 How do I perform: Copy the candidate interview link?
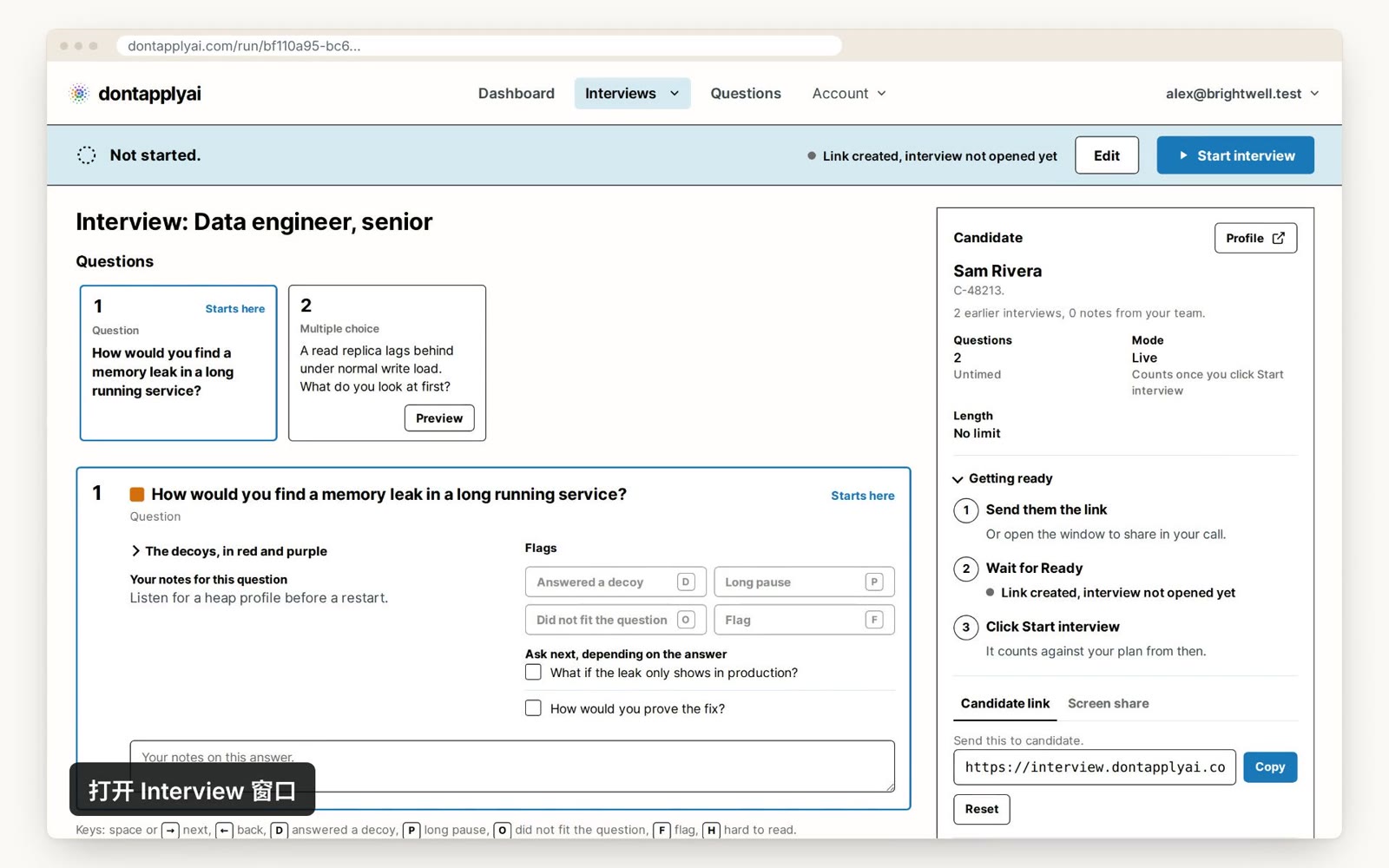(1270, 767)
